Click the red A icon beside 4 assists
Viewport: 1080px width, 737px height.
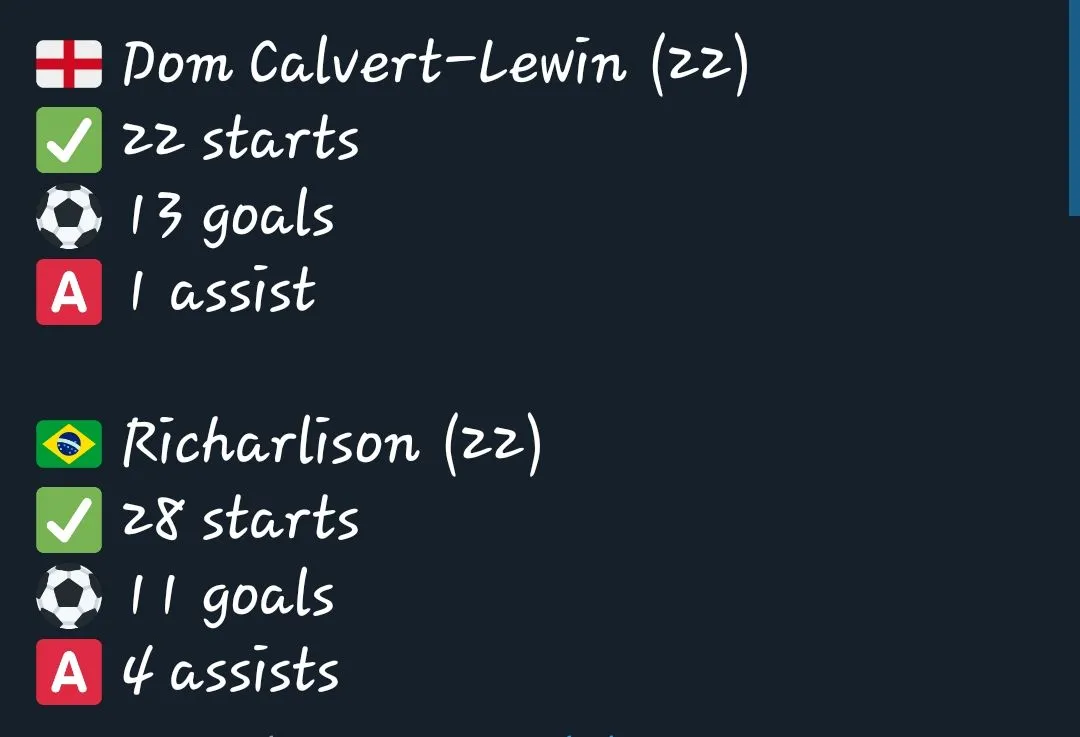68,672
